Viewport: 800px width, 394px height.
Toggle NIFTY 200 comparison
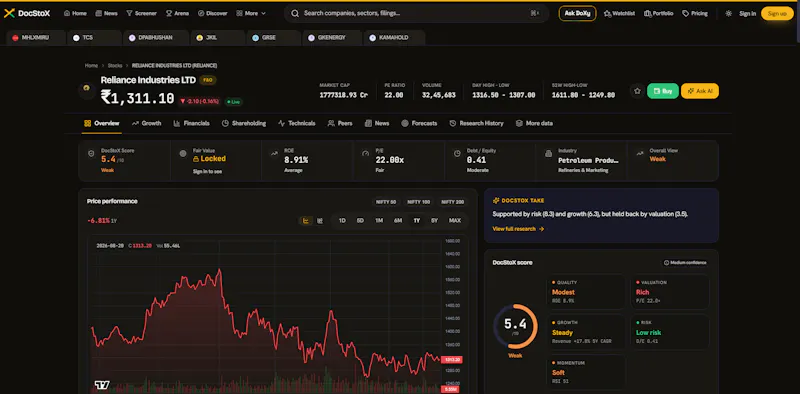[453, 202]
